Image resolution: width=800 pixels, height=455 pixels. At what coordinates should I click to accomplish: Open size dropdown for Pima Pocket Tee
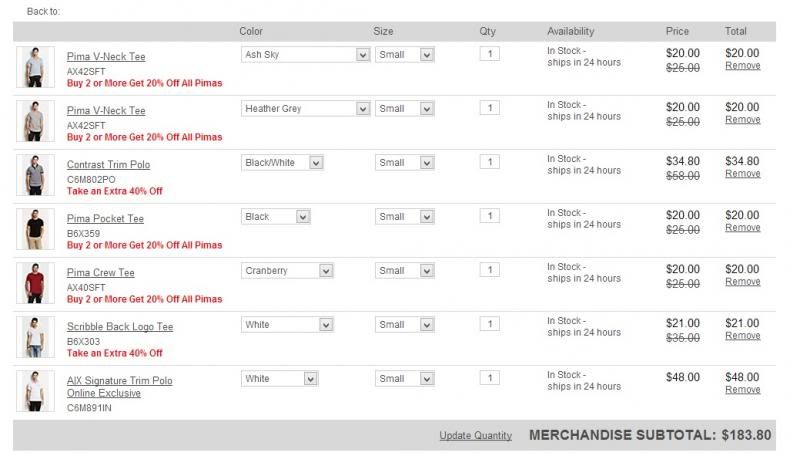(x=404, y=217)
